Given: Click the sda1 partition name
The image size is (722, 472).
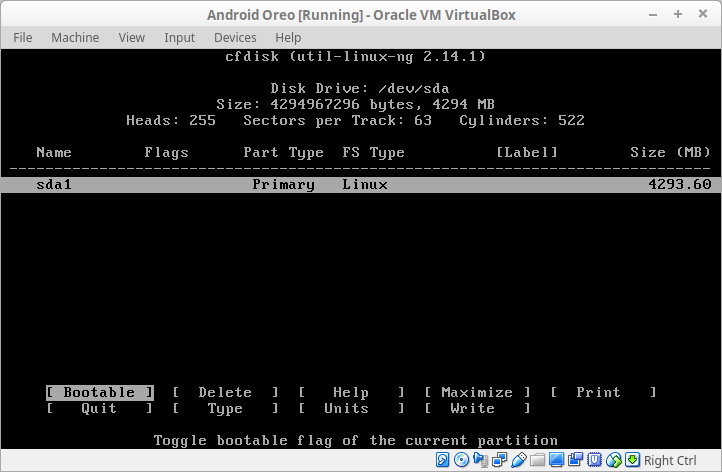Looking at the screenshot, I should tap(54, 185).
